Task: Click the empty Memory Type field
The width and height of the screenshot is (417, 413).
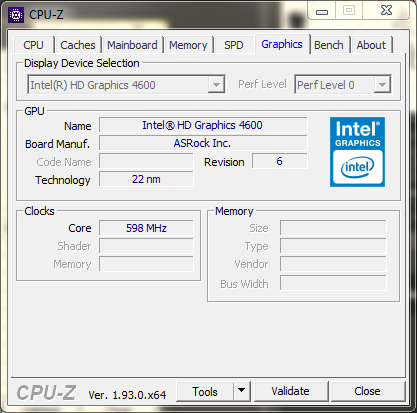Action: 333,246
